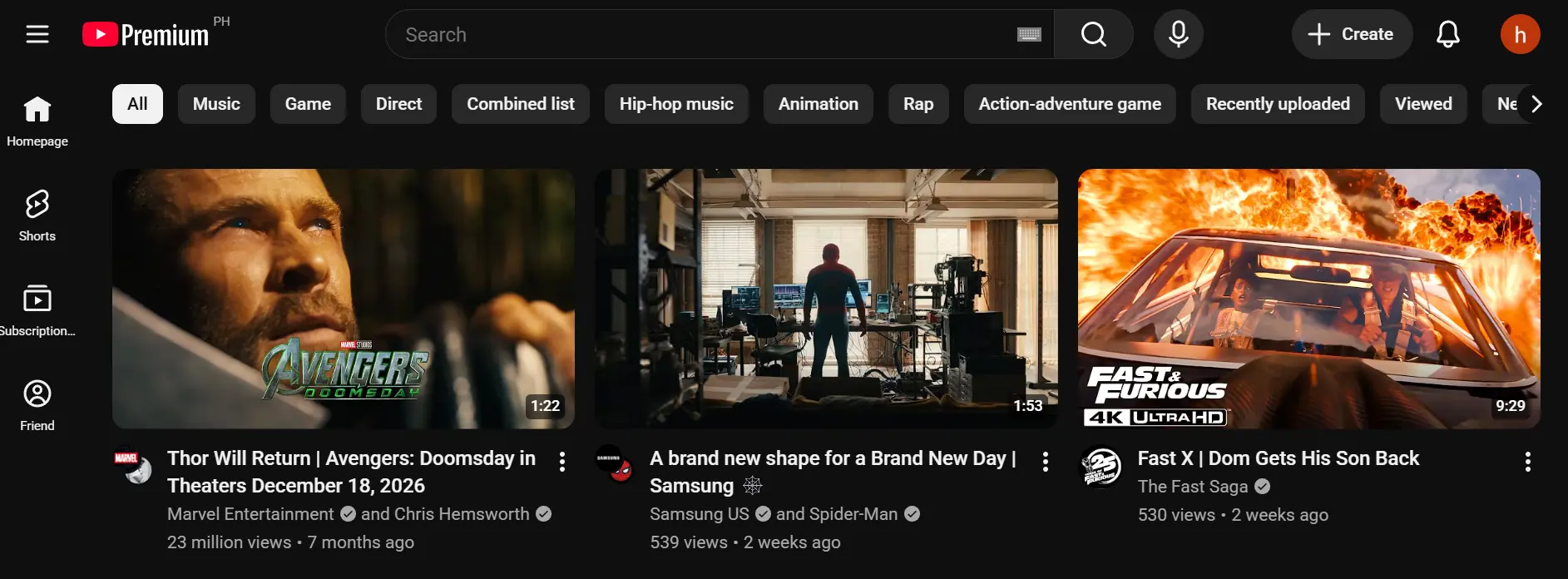This screenshot has width=1568, height=579.
Task: Open account menu avatar 'h'
Action: pyautogui.click(x=1520, y=34)
